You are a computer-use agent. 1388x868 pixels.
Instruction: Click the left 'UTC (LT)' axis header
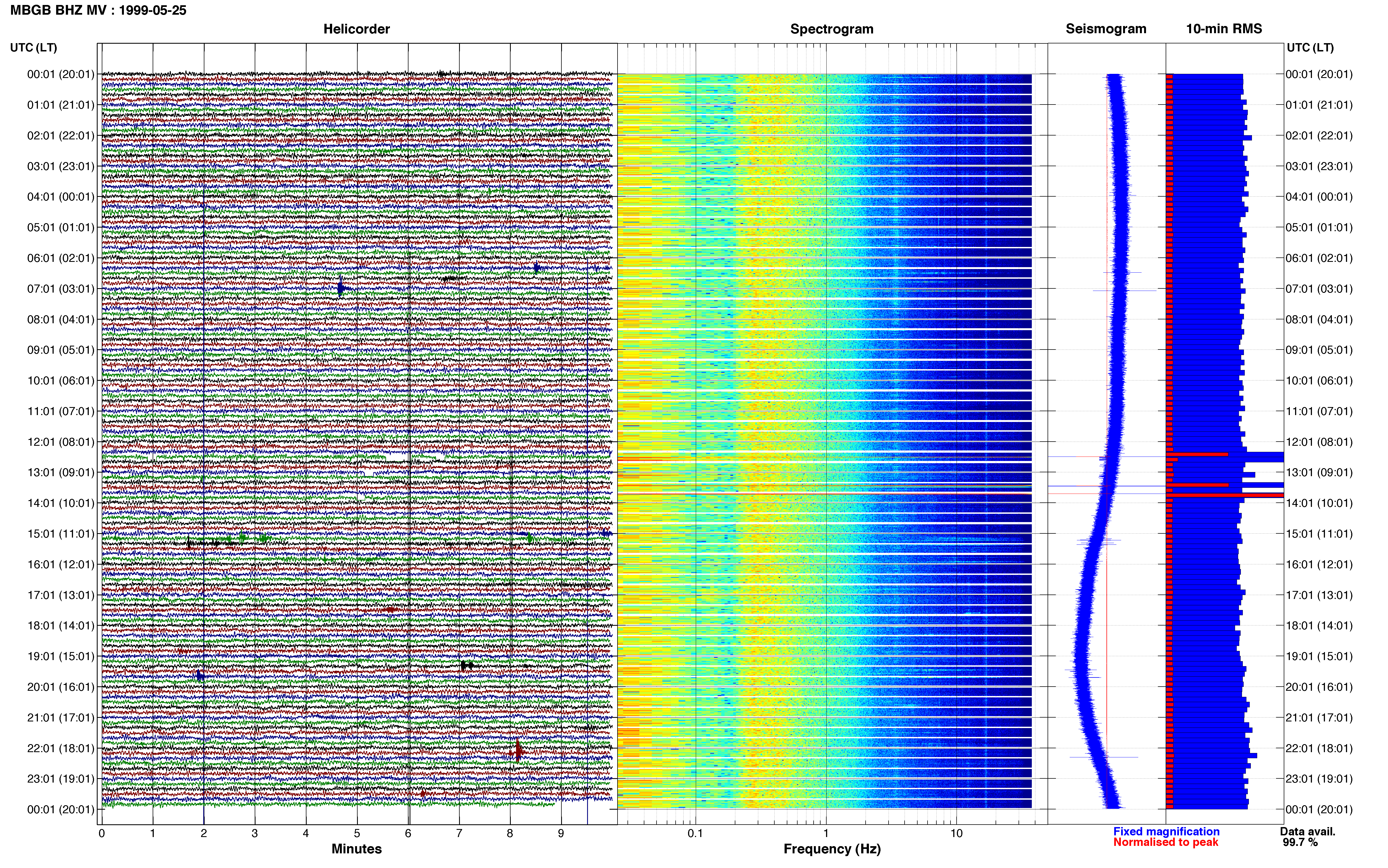33,48
